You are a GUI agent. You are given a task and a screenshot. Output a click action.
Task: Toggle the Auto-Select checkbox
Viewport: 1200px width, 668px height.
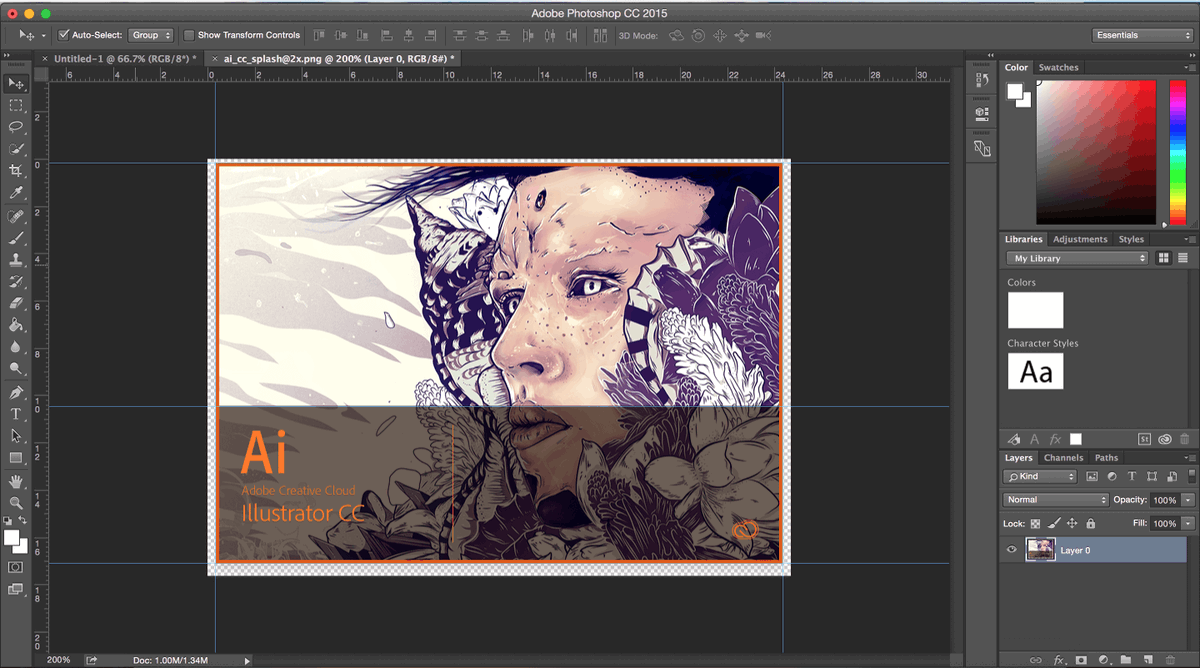tap(64, 35)
